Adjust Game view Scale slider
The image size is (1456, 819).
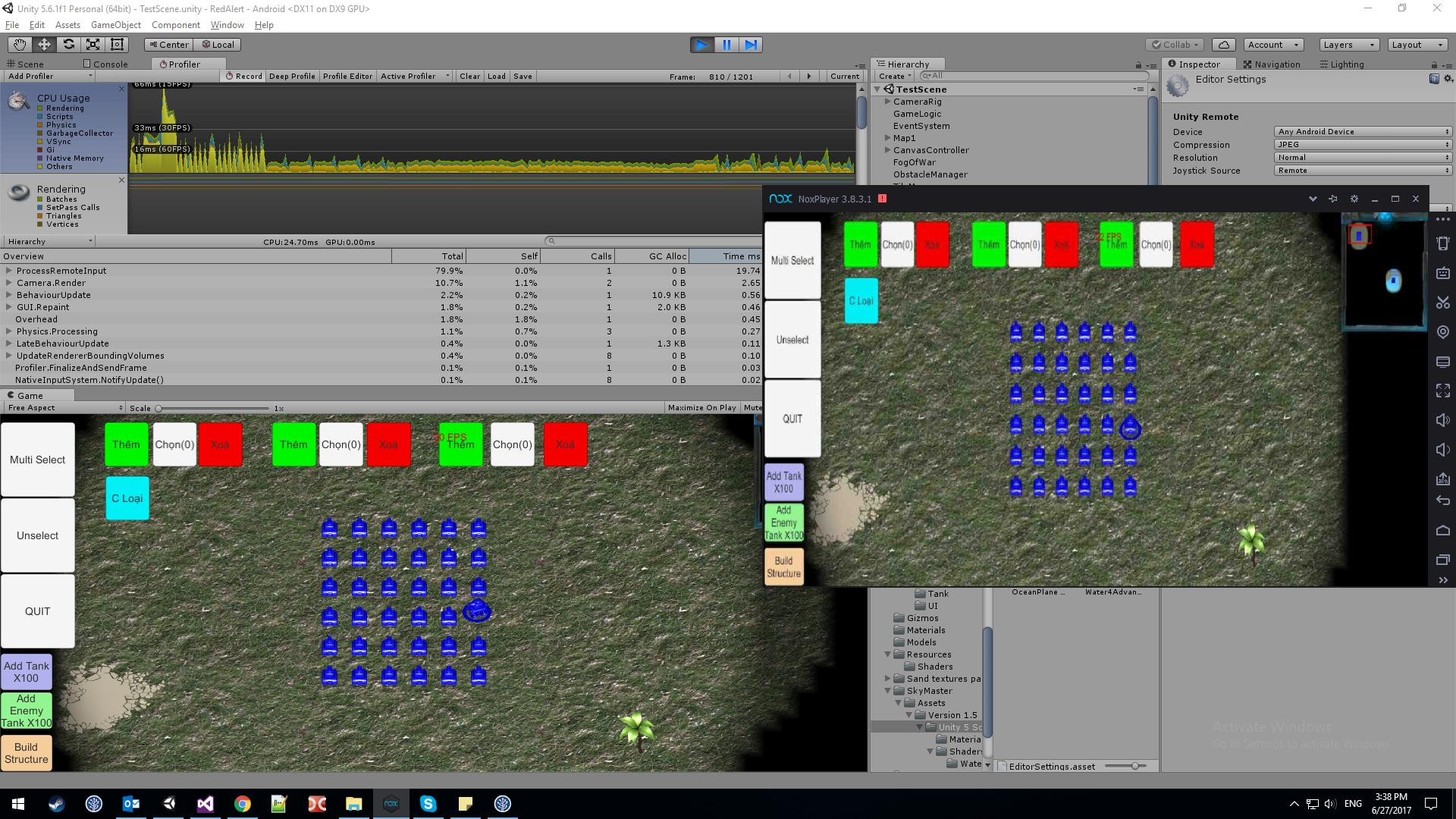point(212,409)
